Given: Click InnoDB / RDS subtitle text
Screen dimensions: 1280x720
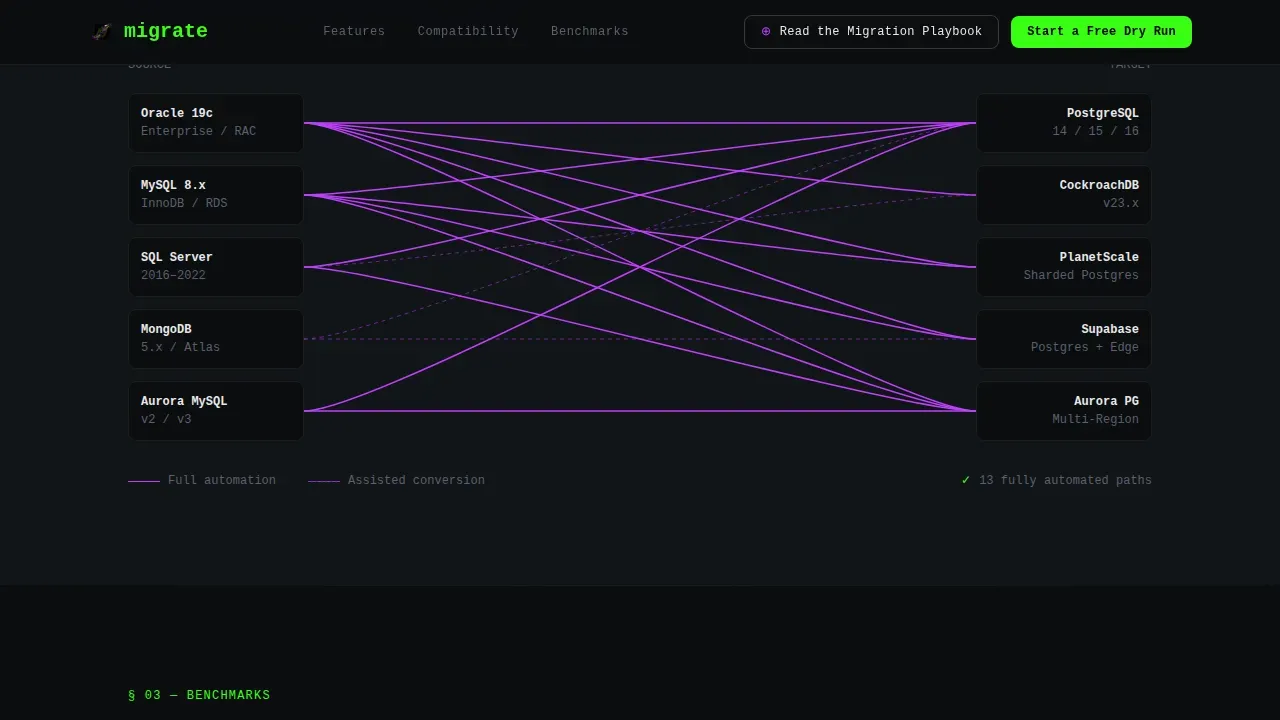Looking at the screenshot, I should point(184,203).
